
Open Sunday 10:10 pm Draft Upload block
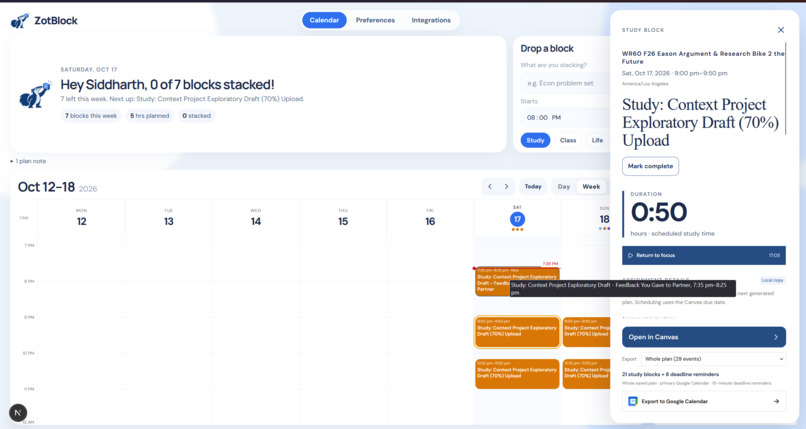click(587, 374)
